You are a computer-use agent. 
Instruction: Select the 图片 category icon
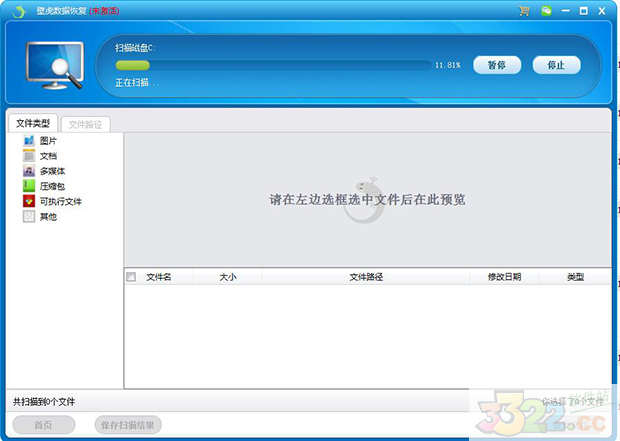29,140
